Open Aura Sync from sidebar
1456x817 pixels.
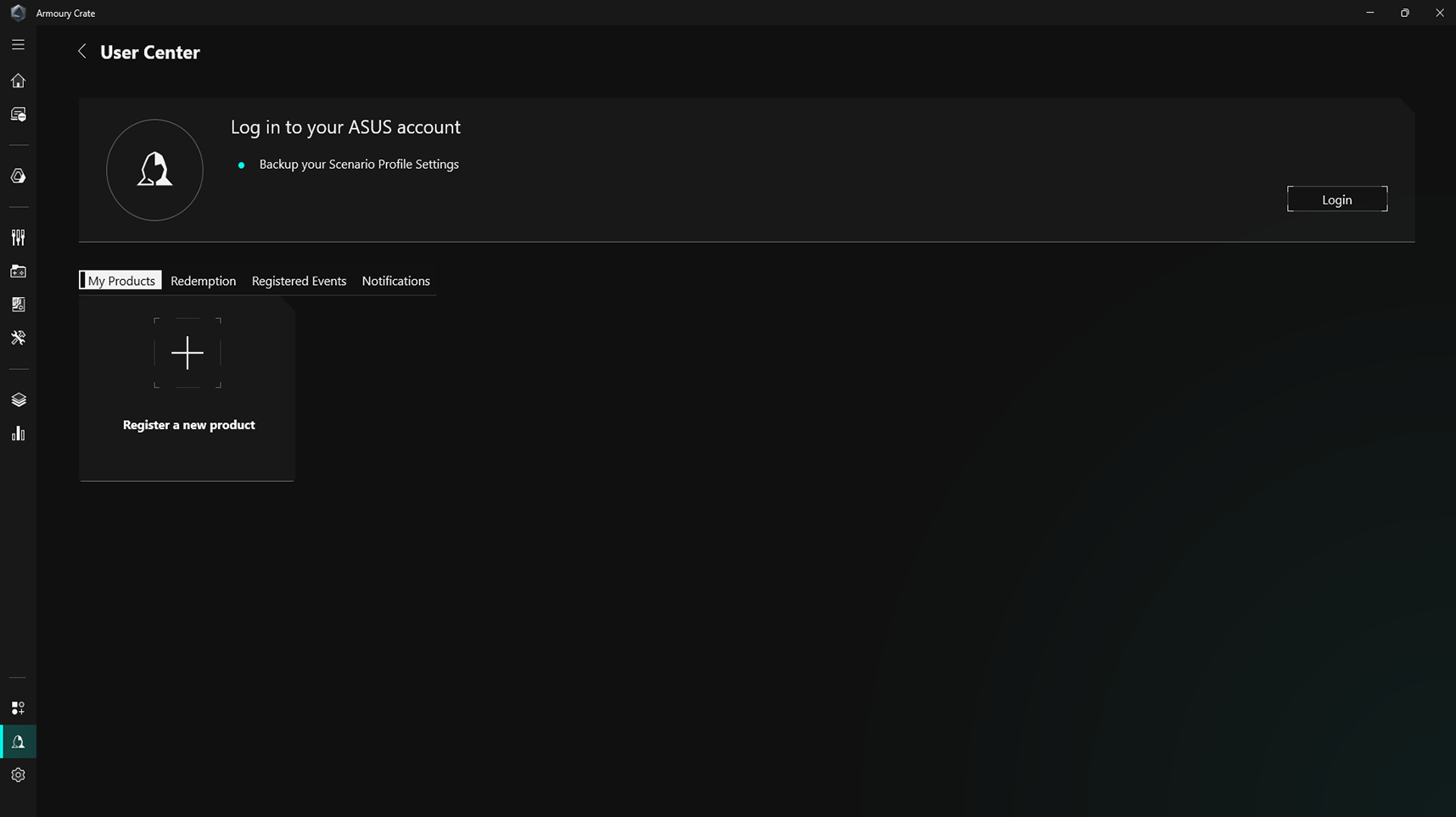click(18, 176)
